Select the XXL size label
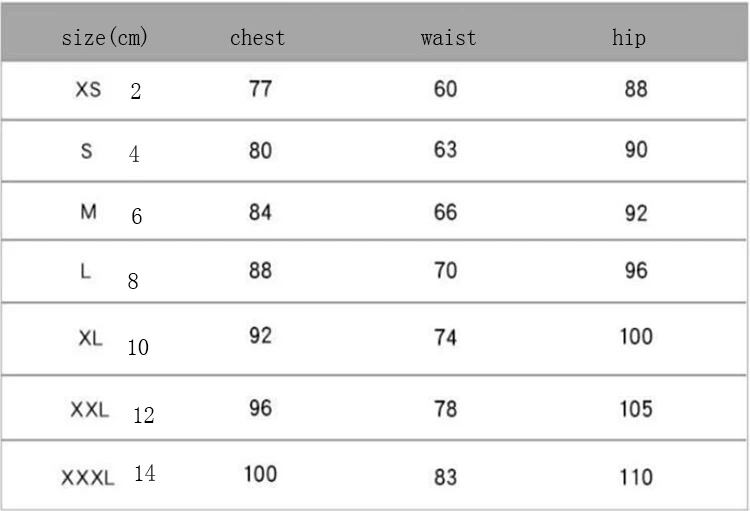750x511 pixels. coord(89,410)
